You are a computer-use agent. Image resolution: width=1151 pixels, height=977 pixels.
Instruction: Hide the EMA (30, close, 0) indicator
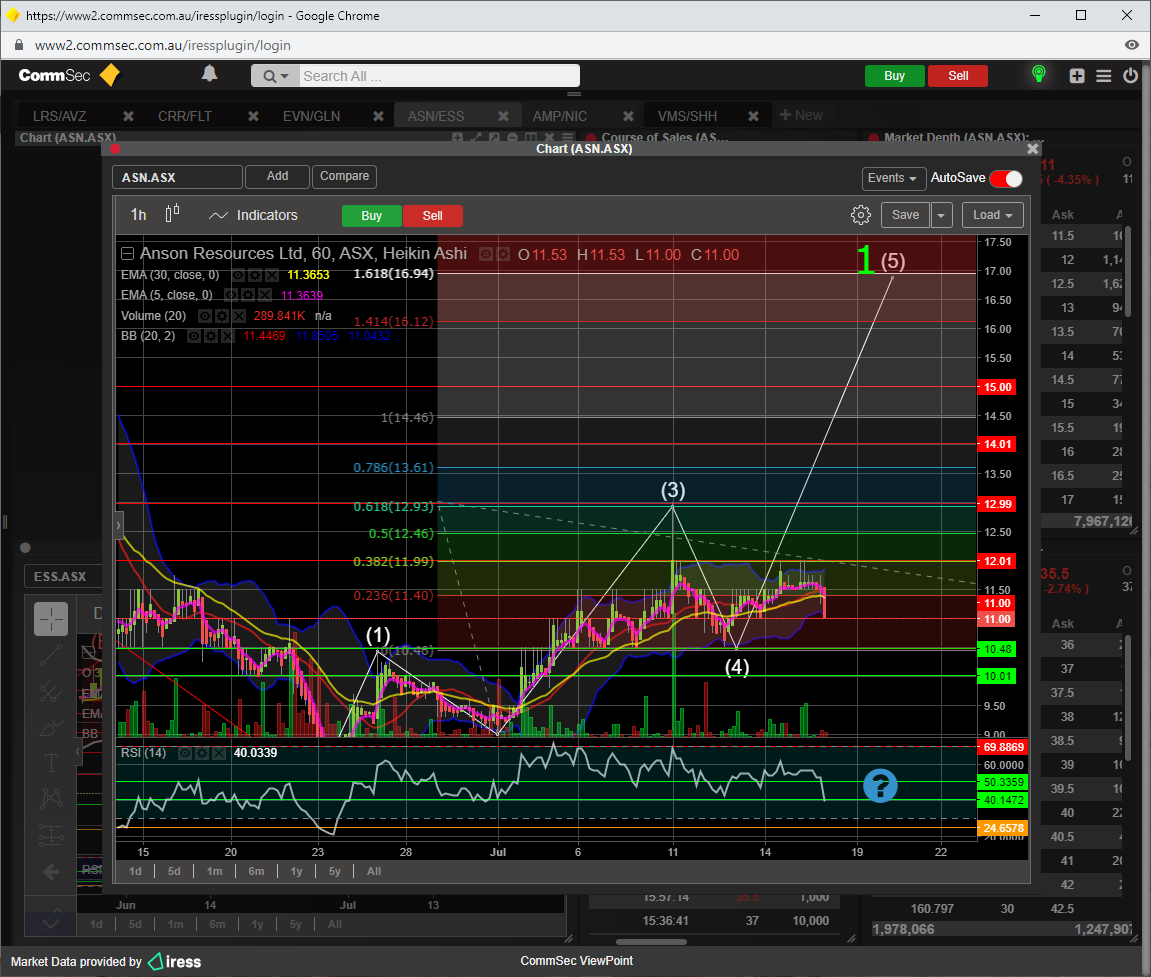point(238,275)
